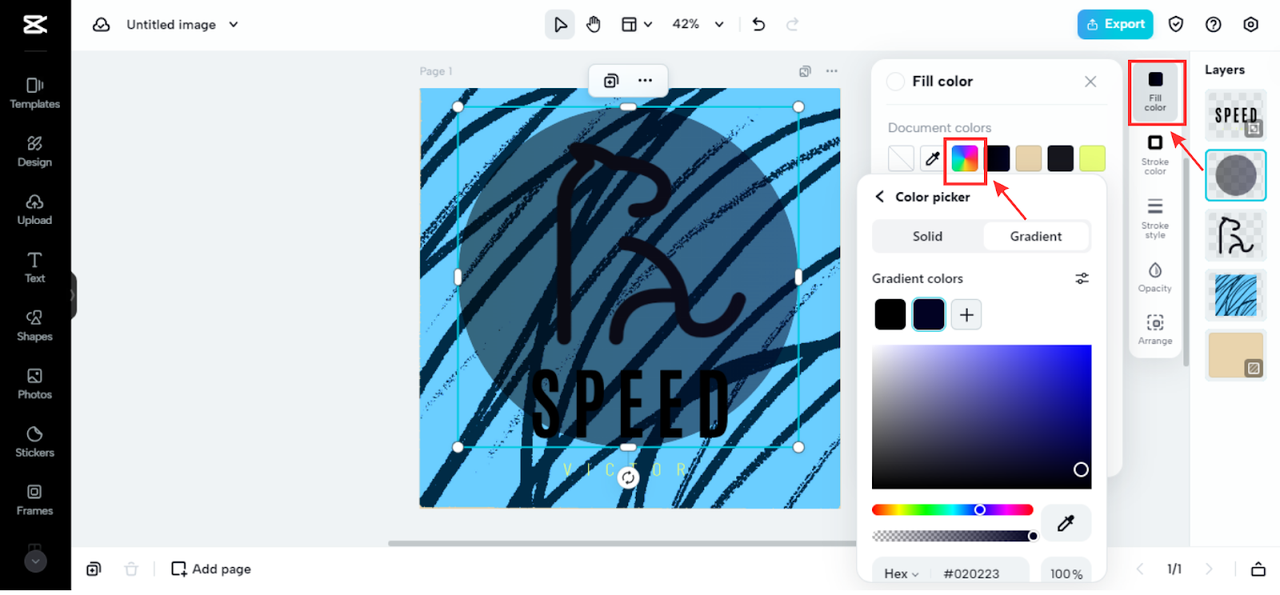Click the Opacity tool

point(1155,277)
